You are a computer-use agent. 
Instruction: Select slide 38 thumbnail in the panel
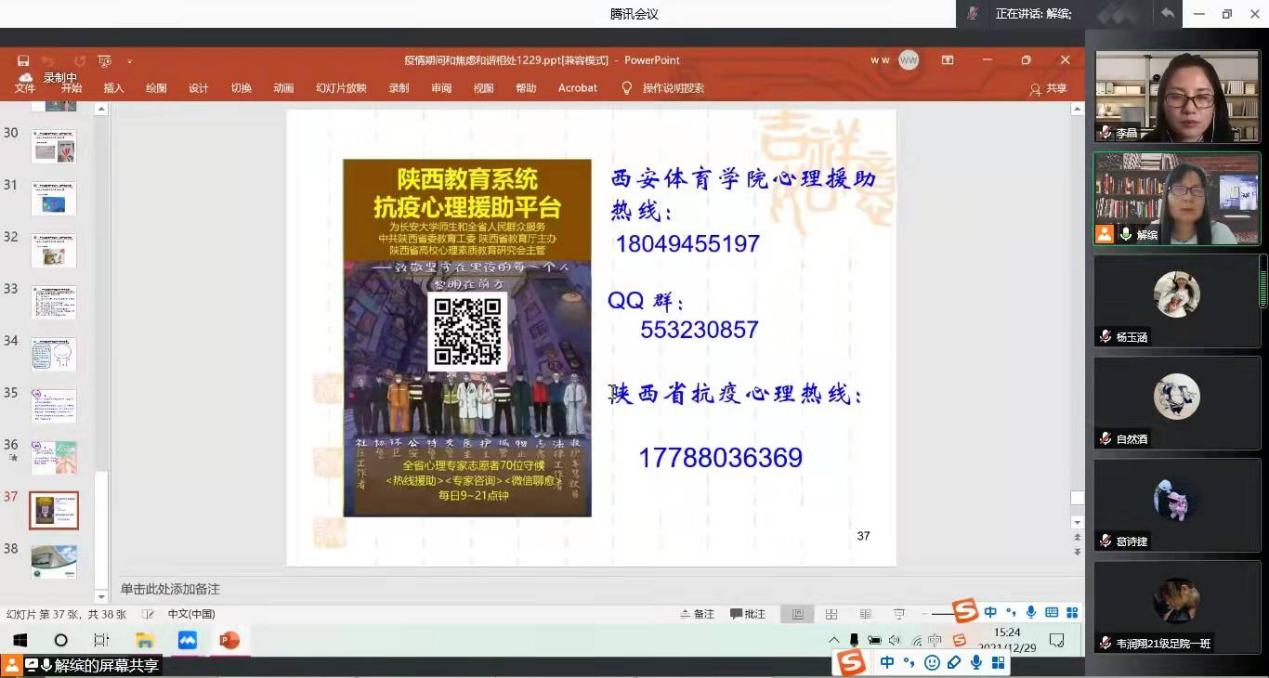pyautogui.click(x=54, y=561)
